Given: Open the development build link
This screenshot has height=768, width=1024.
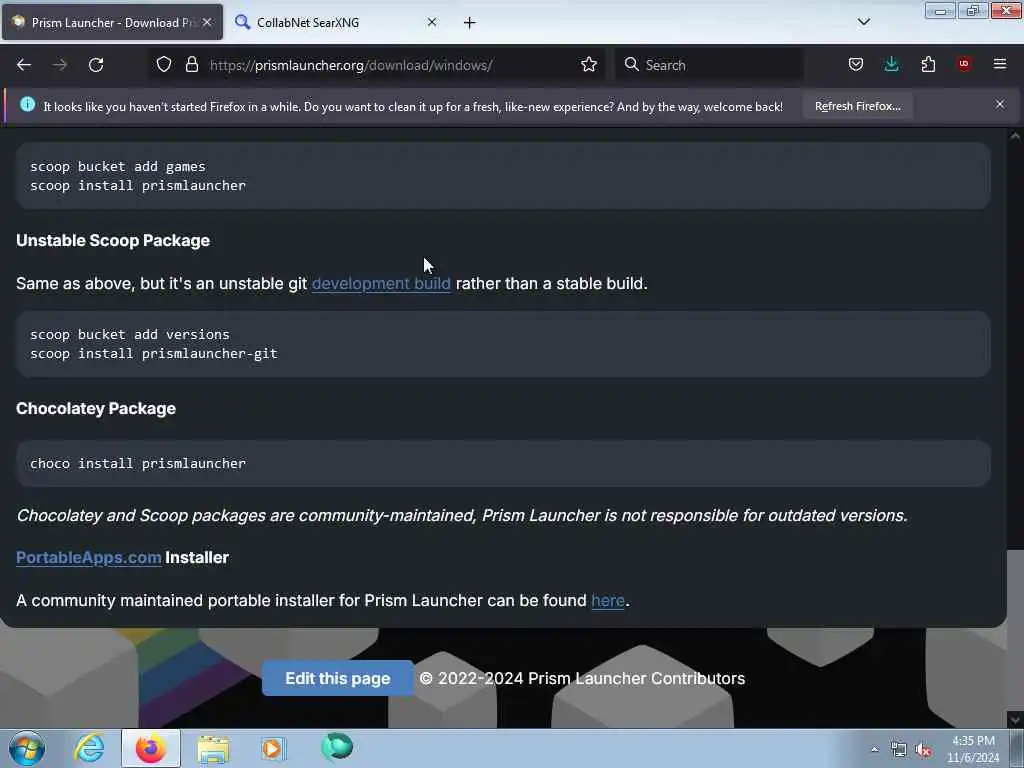Looking at the screenshot, I should [381, 283].
